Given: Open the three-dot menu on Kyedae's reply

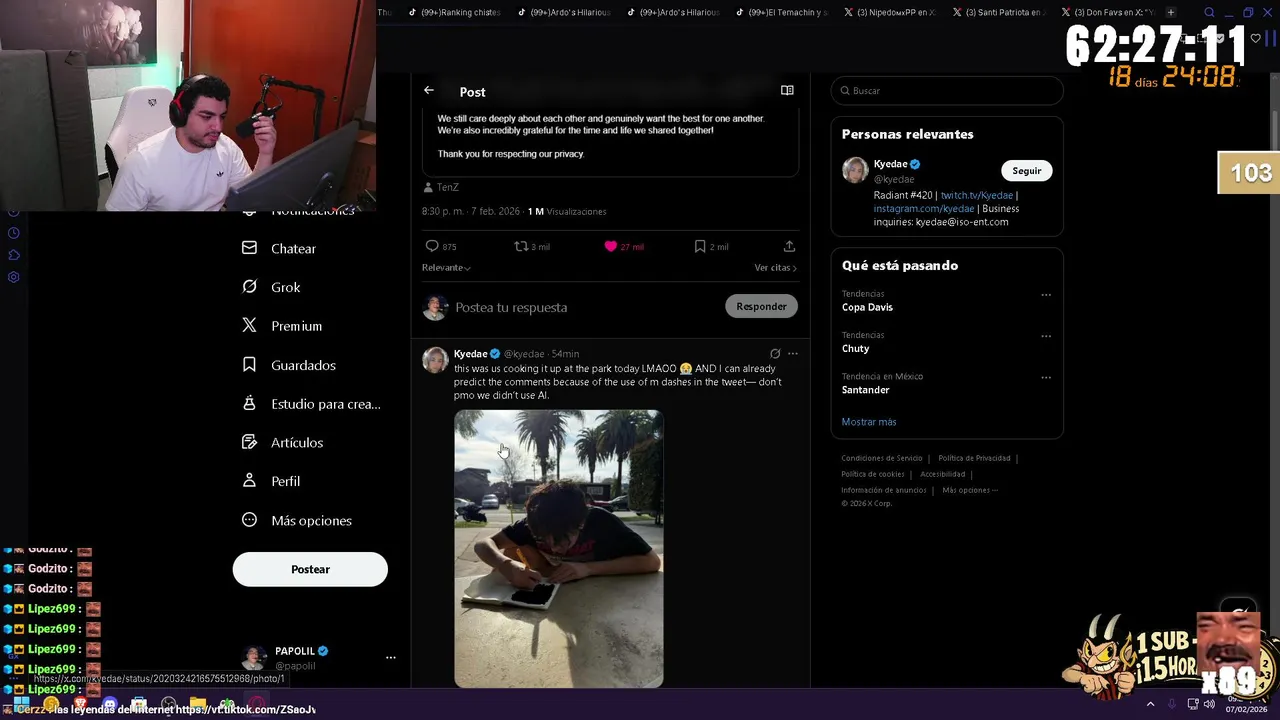Looking at the screenshot, I should (793, 353).
